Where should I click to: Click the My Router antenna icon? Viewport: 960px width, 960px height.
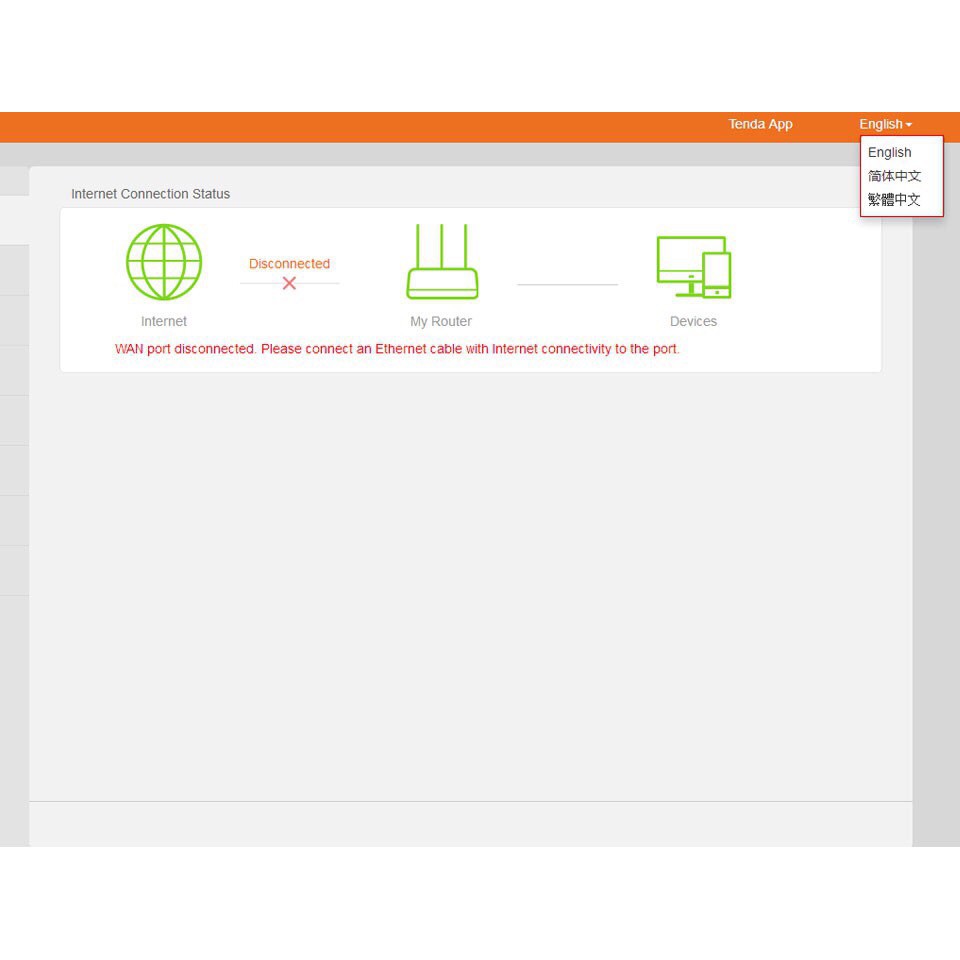pos(441,262)
